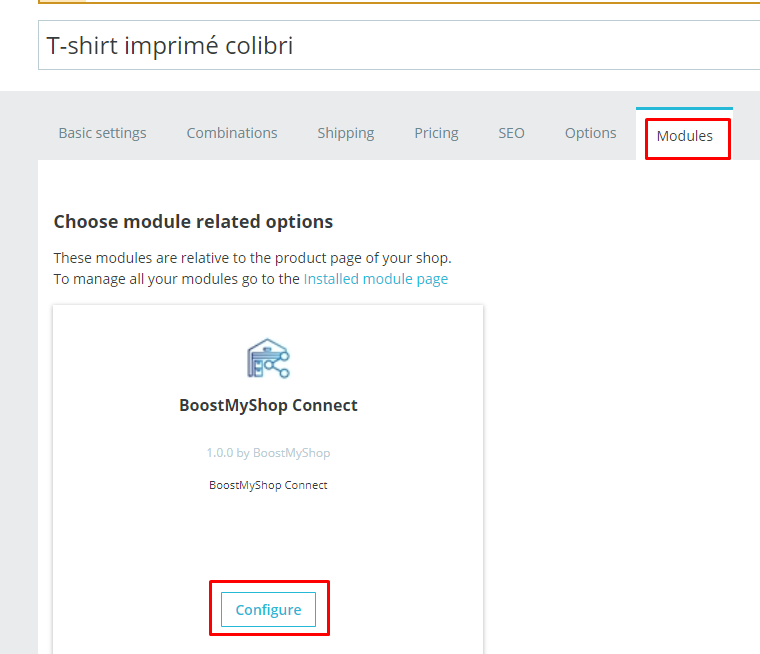Switch to the Options tab
The image size is (760, 654).
tap(590, 133)
